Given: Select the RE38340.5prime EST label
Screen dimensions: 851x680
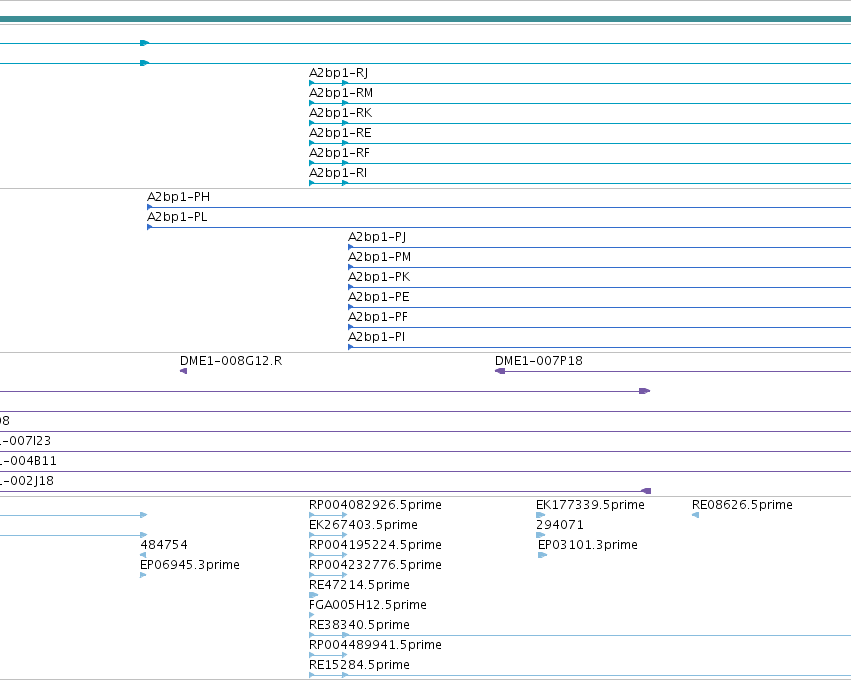Looking at the screenshot, I should (359, 626).
